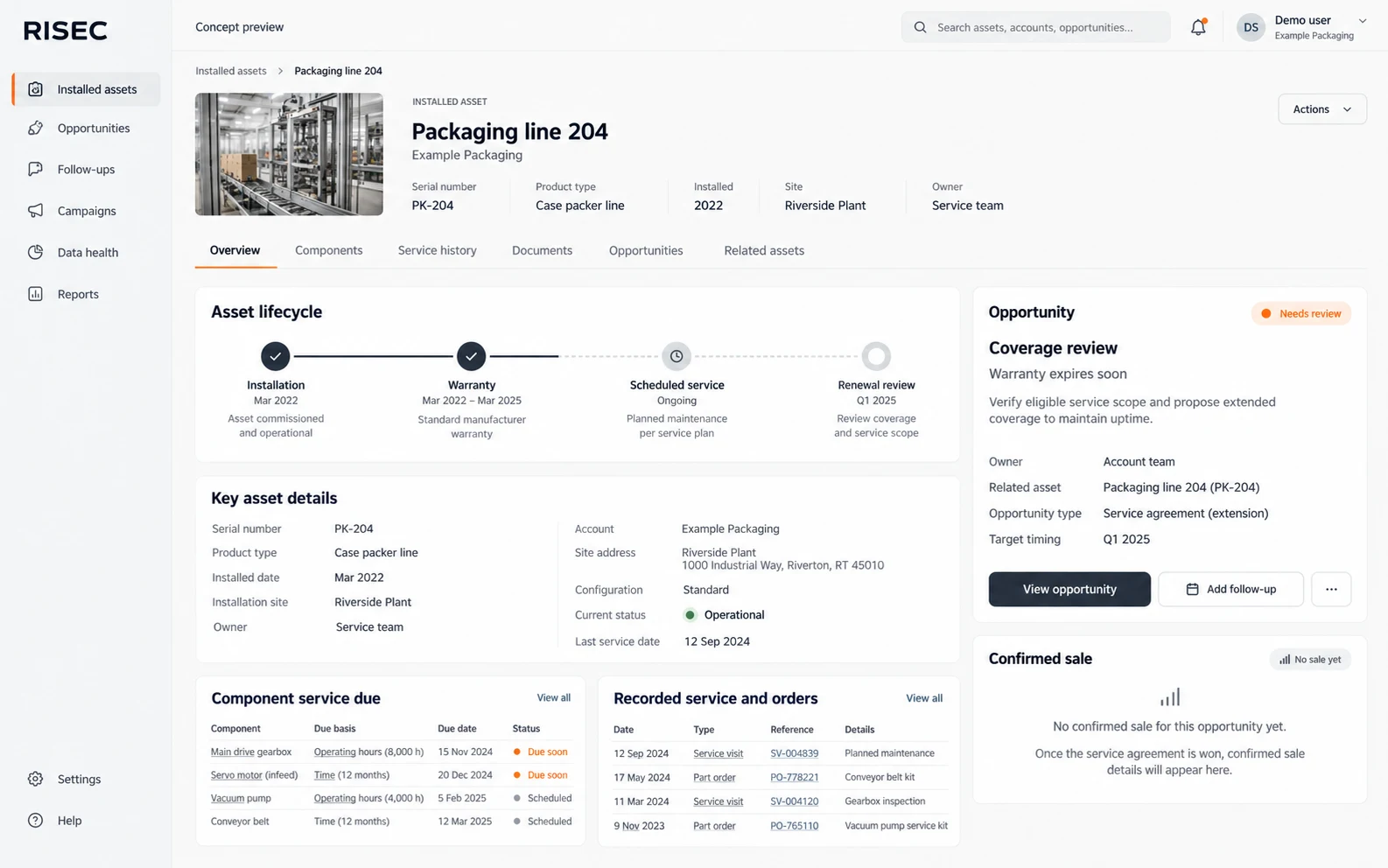Open Installed assets in sidebar

click(x=87, y=89)
